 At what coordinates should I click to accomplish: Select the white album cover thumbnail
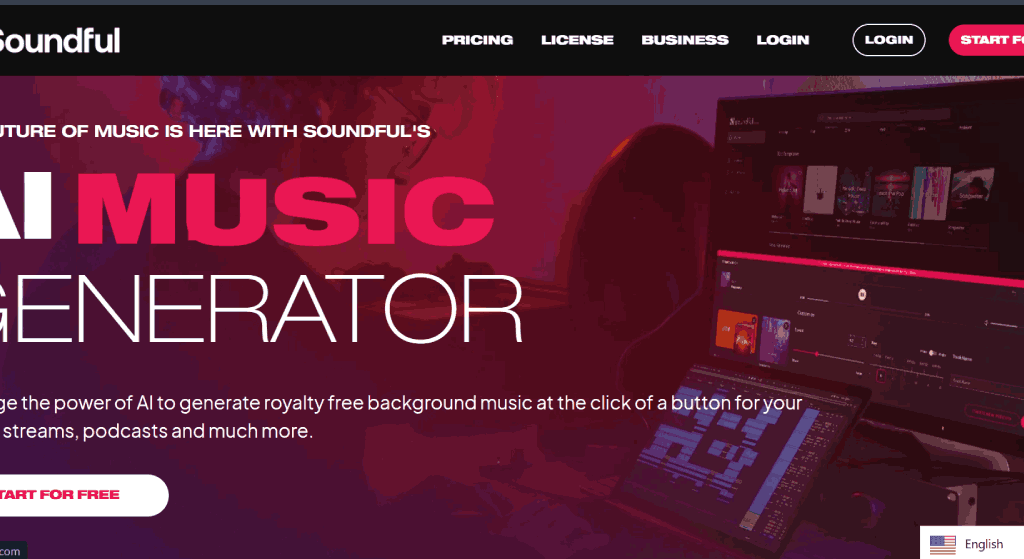820,189
